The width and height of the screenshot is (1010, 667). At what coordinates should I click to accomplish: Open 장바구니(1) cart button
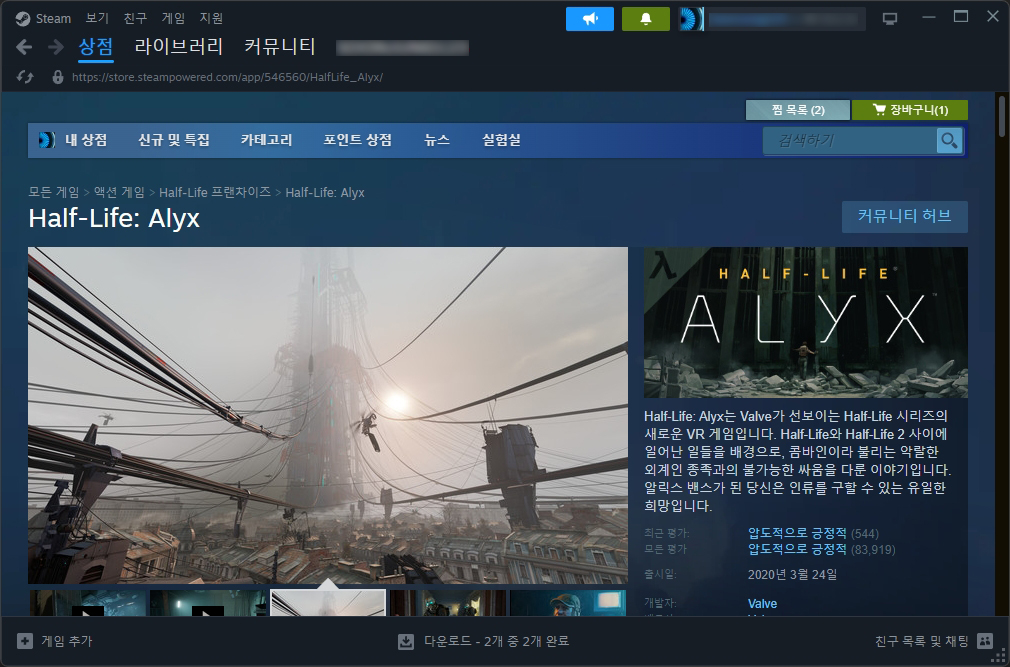(x=910, y=110)
